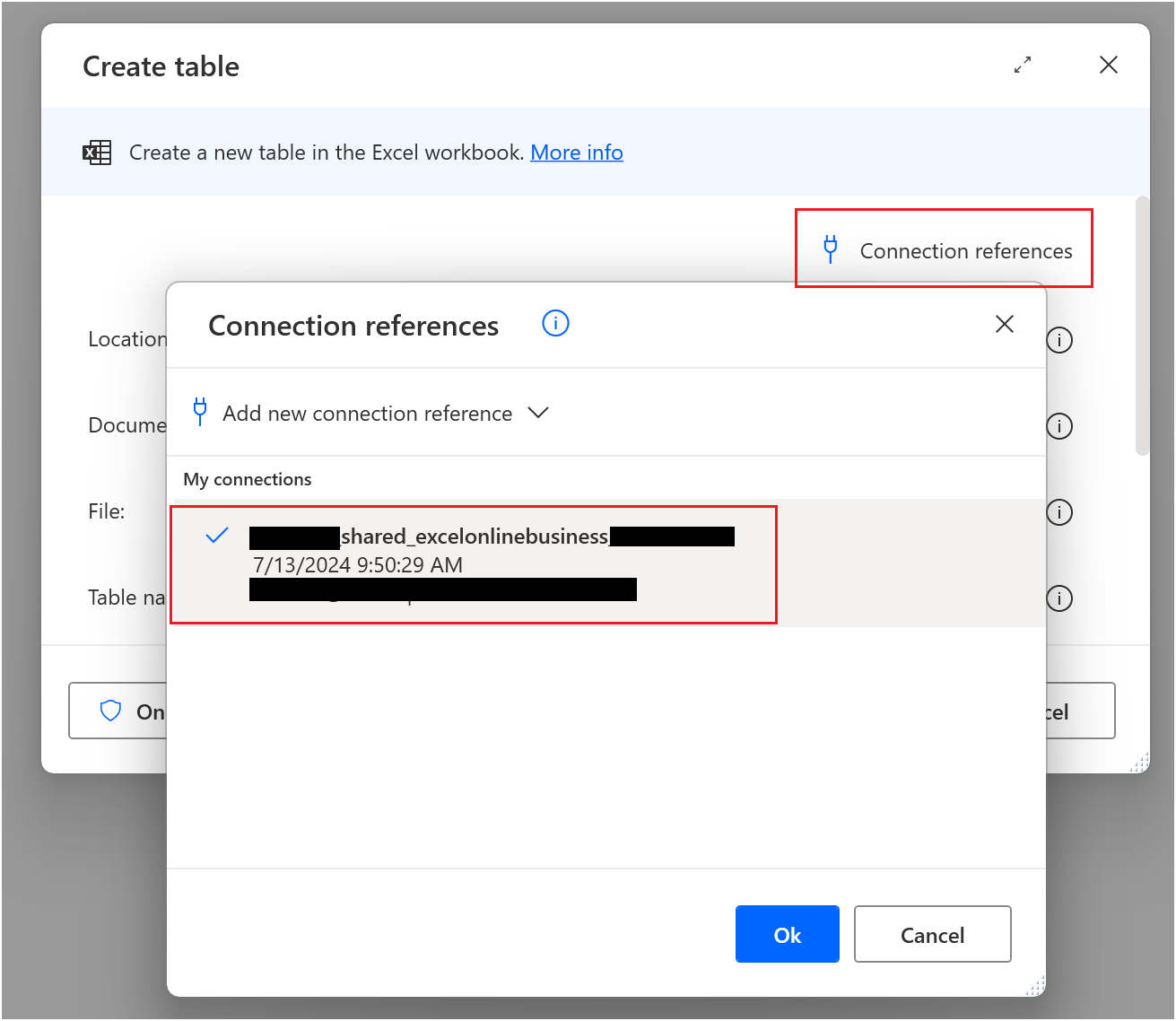Click Cancel in Connection references popup
The width and height of the screenshot is (1176, 1021).
click(x=933, y=934)
